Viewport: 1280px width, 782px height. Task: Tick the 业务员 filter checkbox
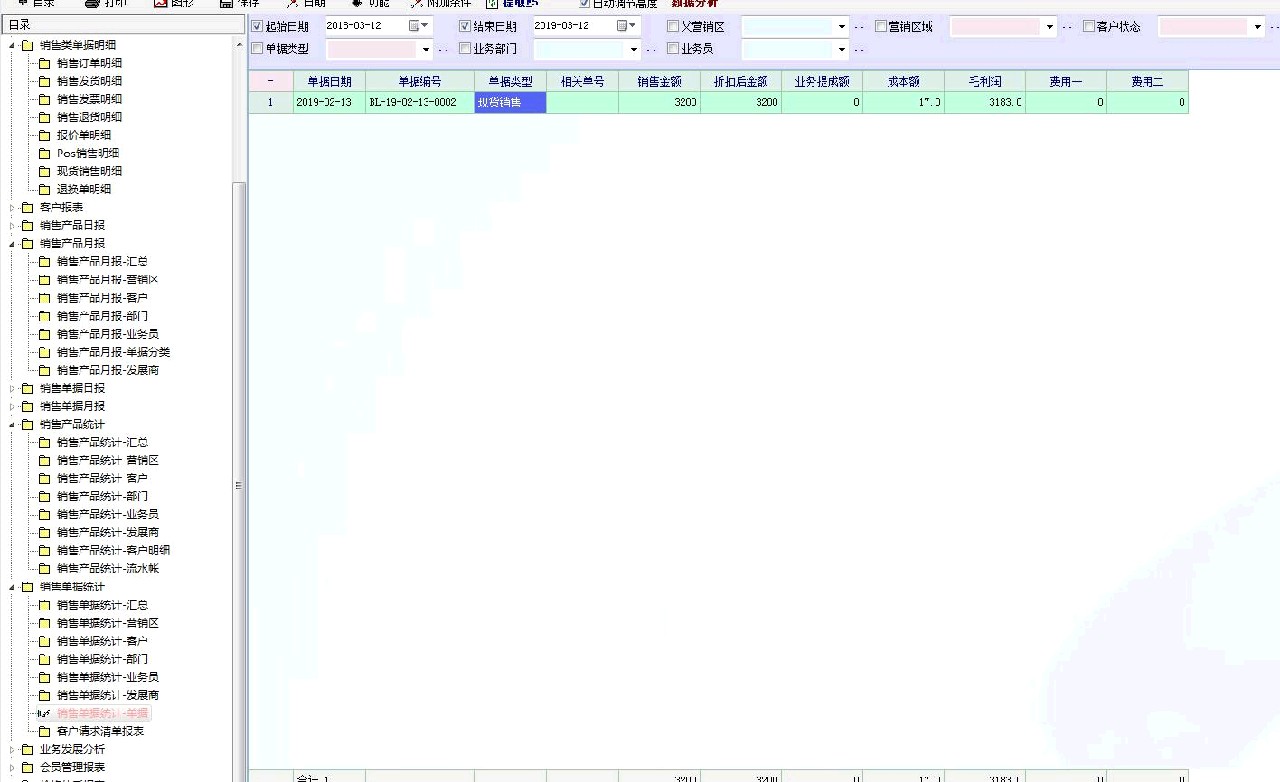point(673,48)
